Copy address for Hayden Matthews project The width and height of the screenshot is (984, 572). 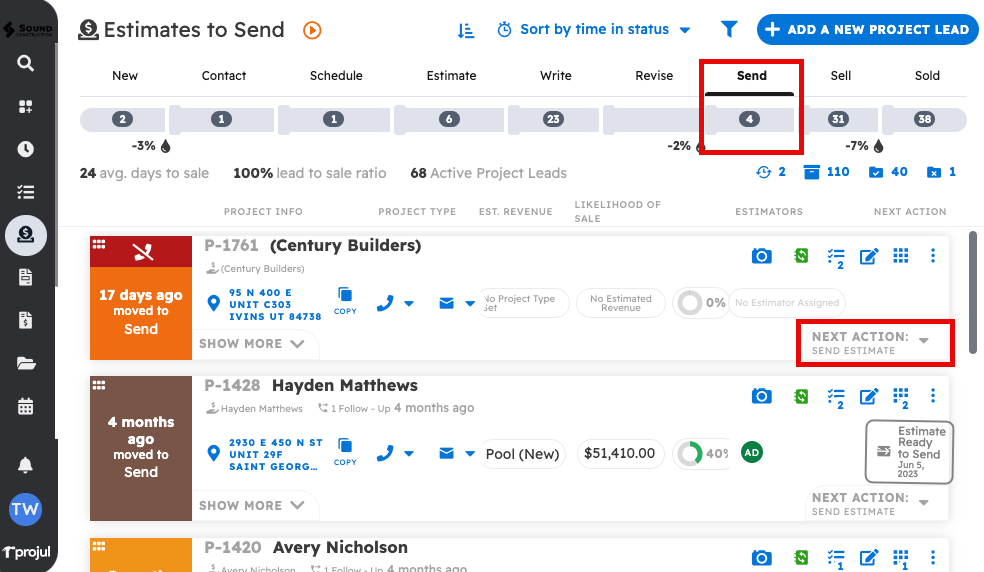pos(345,449)
